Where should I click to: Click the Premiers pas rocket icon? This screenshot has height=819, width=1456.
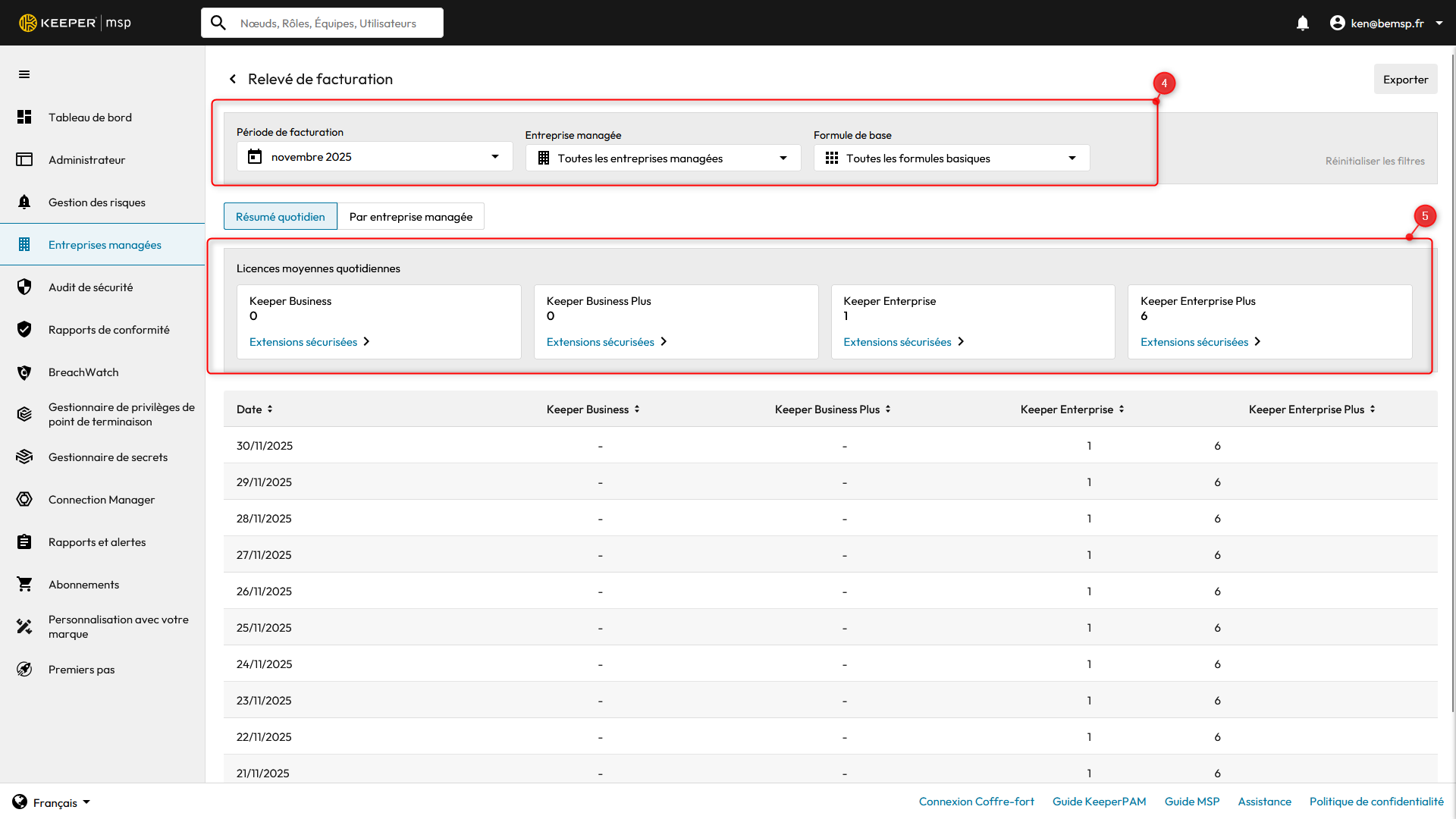click(24, 669)
